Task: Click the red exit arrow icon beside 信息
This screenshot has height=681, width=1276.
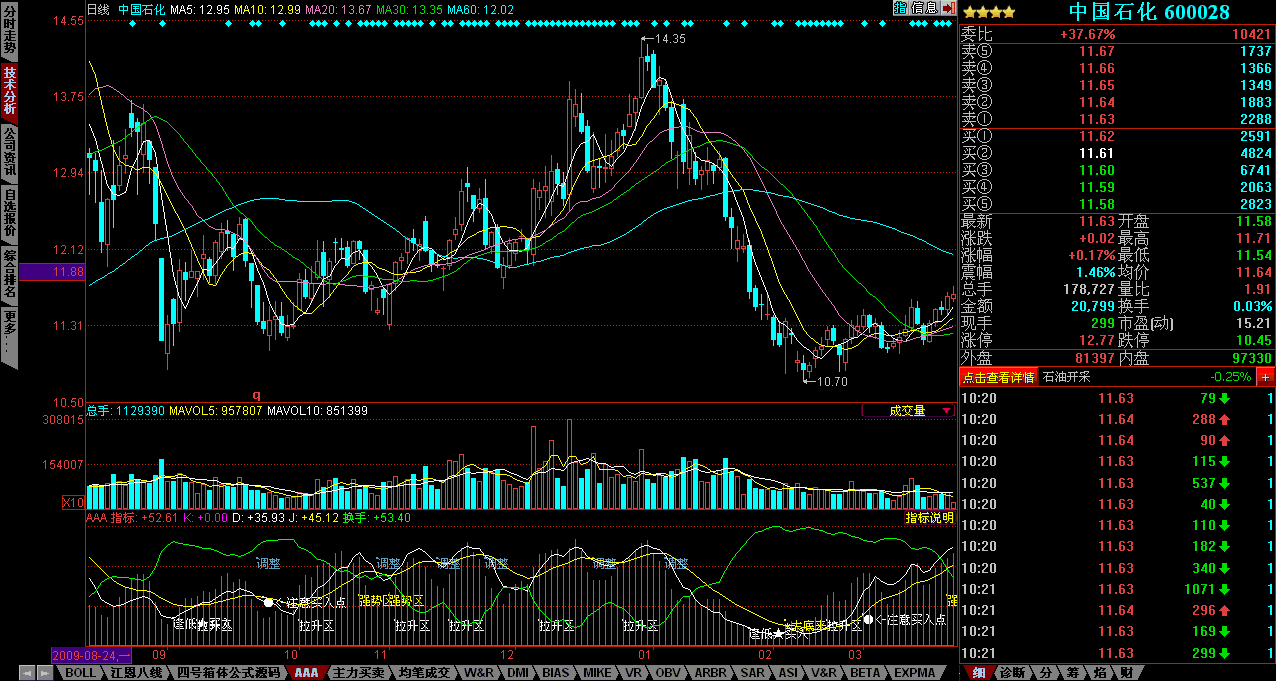Action: (x=948, y=8)
